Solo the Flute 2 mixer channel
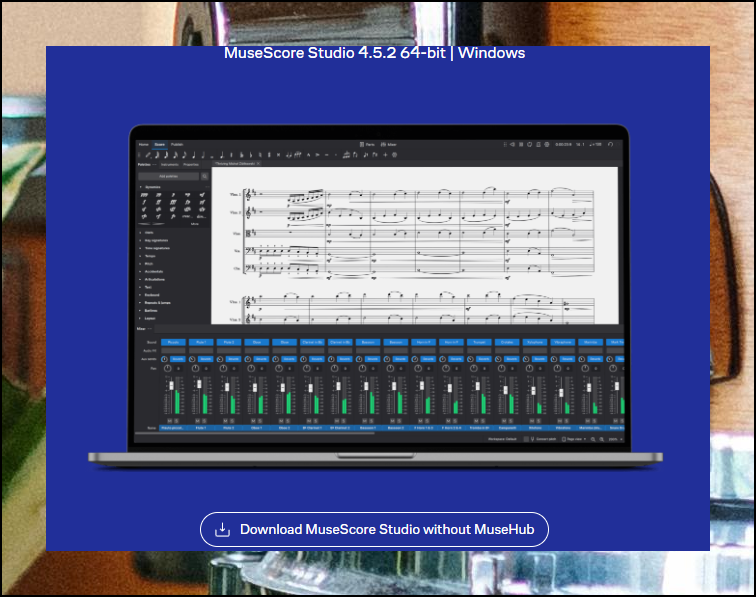 point(232,421)
